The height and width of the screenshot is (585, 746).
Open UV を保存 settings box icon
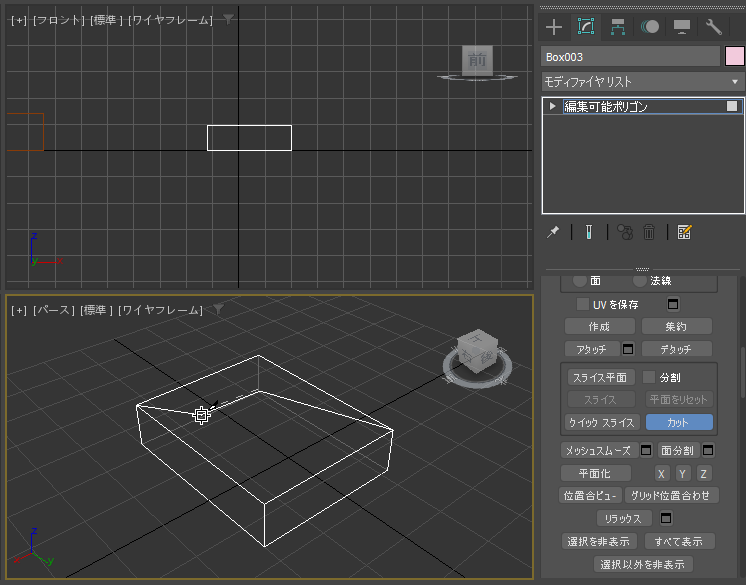pos(673,304)
